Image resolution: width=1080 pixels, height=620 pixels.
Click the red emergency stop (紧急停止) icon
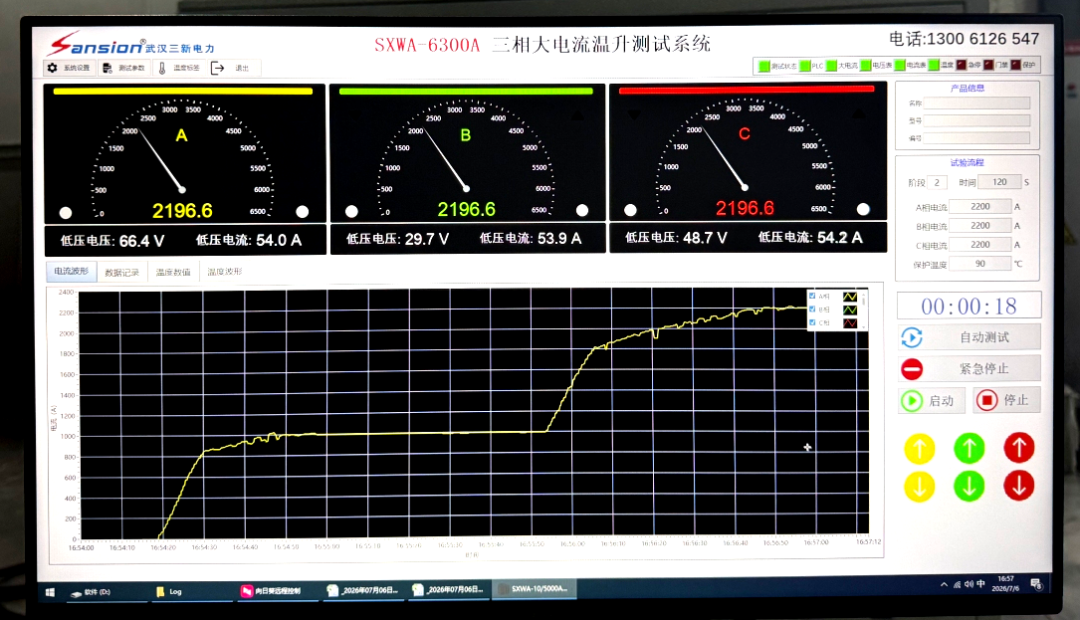912,369
